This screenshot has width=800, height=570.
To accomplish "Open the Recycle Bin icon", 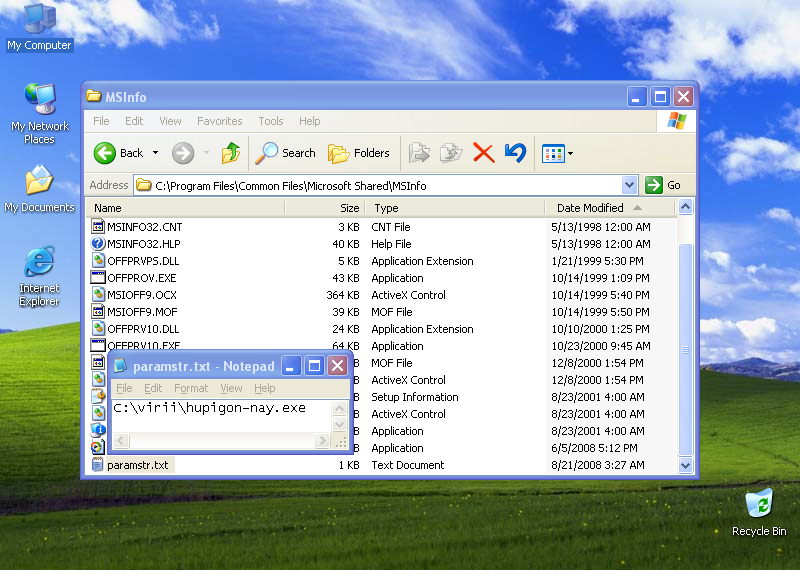I will click(x=759, y=512).
